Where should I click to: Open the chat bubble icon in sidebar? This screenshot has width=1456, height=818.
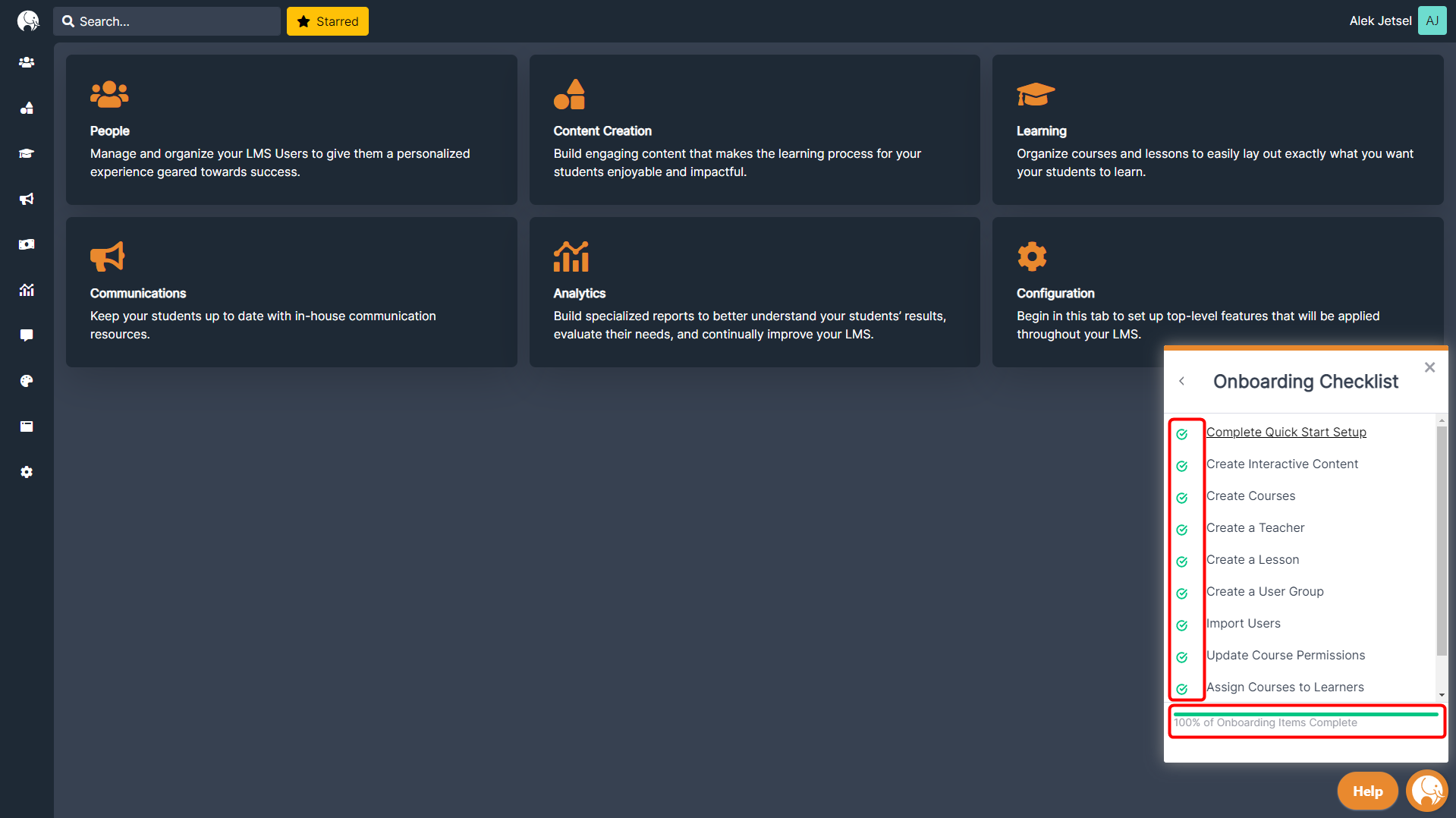tap(27, 335)
